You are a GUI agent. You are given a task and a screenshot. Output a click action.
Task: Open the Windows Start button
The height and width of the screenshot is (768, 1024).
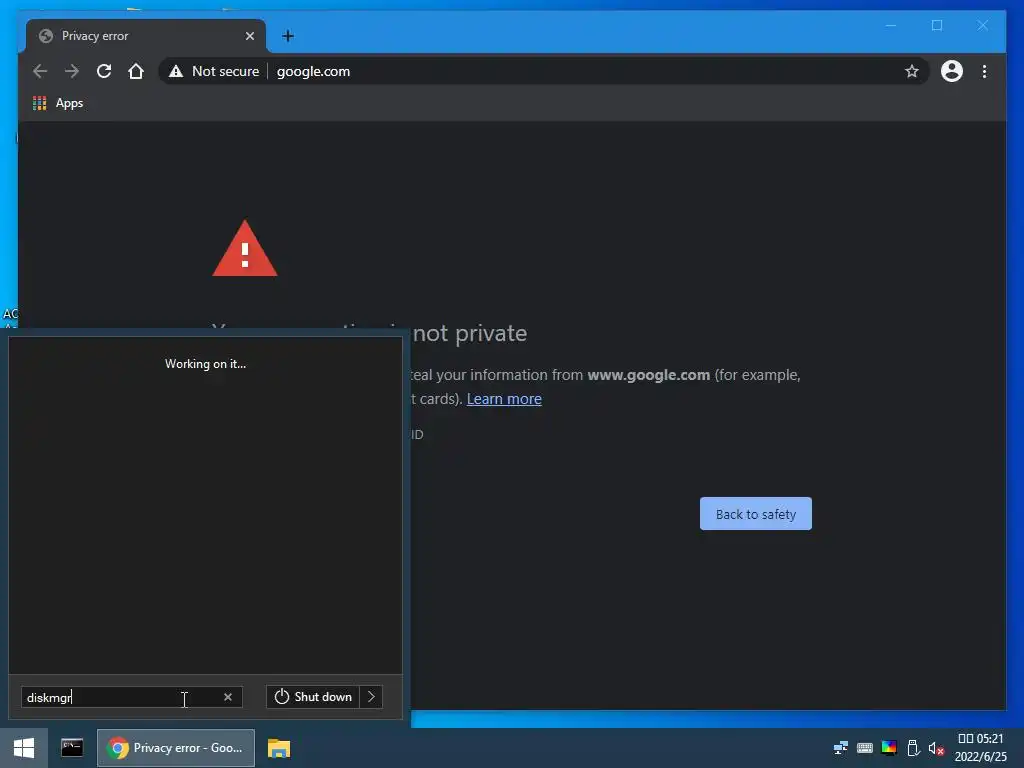click(x=24, y=748)
